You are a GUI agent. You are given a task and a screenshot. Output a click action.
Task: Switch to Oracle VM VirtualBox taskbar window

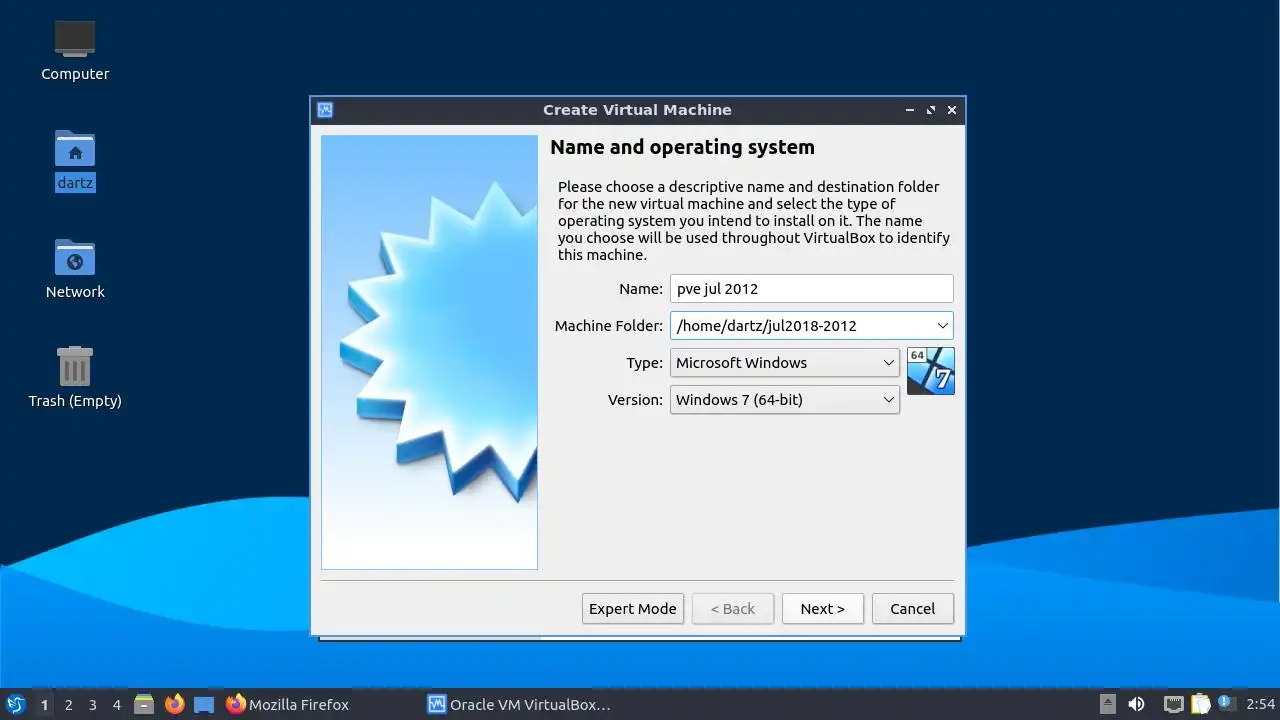(x=520, y=704)
